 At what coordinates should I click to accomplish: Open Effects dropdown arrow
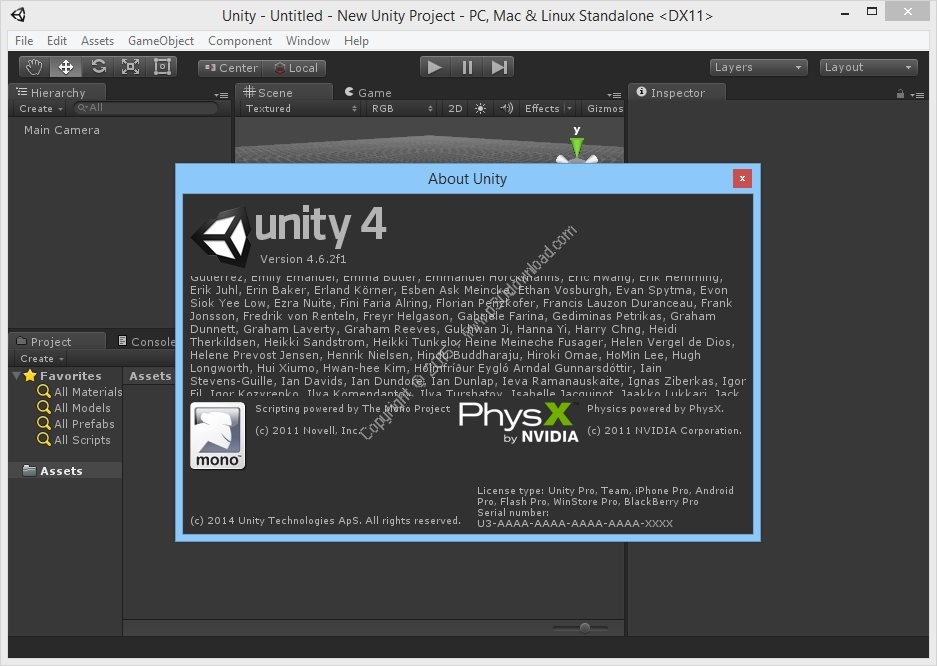(x=569, y=109)
